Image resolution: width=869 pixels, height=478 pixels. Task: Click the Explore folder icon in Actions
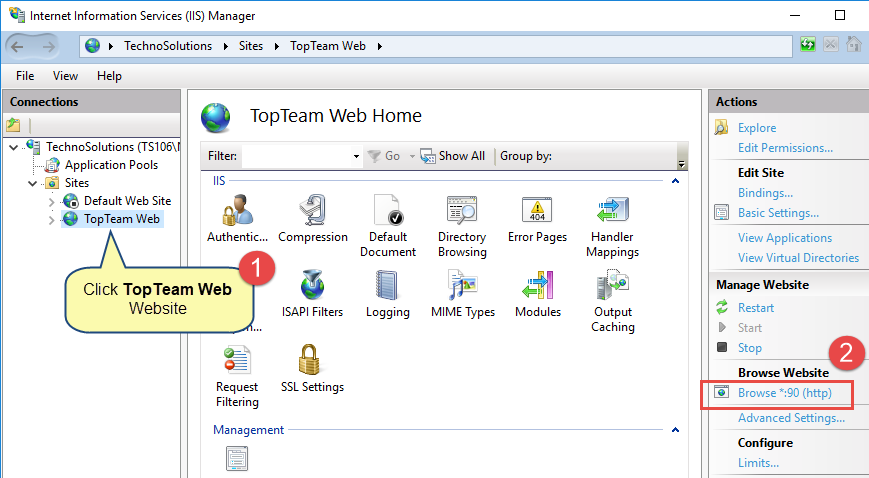point(722,128)
